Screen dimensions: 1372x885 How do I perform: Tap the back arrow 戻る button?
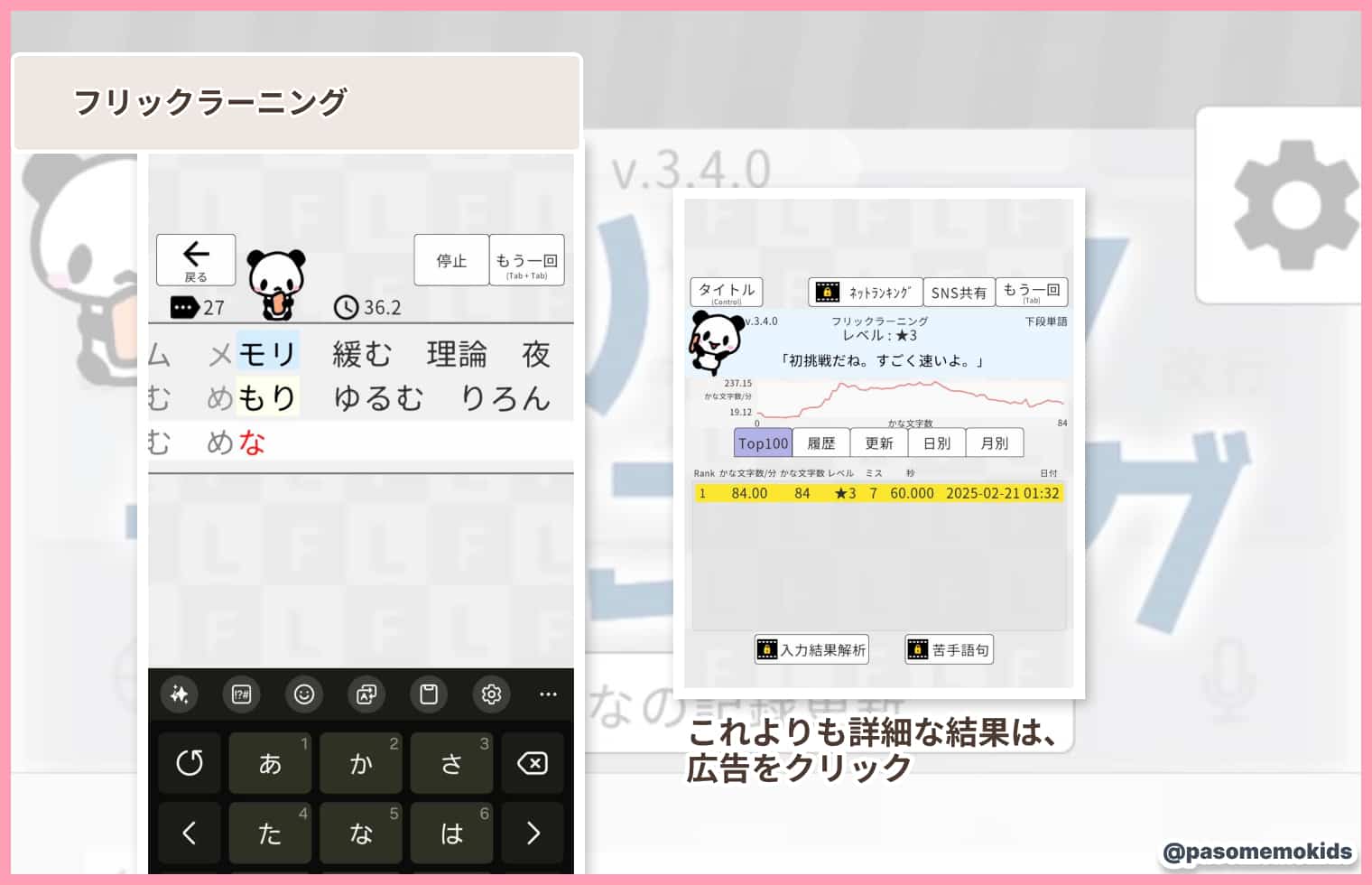[x=196, y=260]
